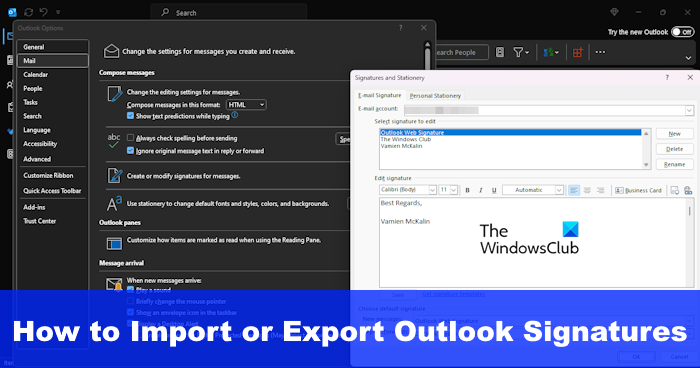Toggle the Try the new Outlook switch

coord(683,32)
